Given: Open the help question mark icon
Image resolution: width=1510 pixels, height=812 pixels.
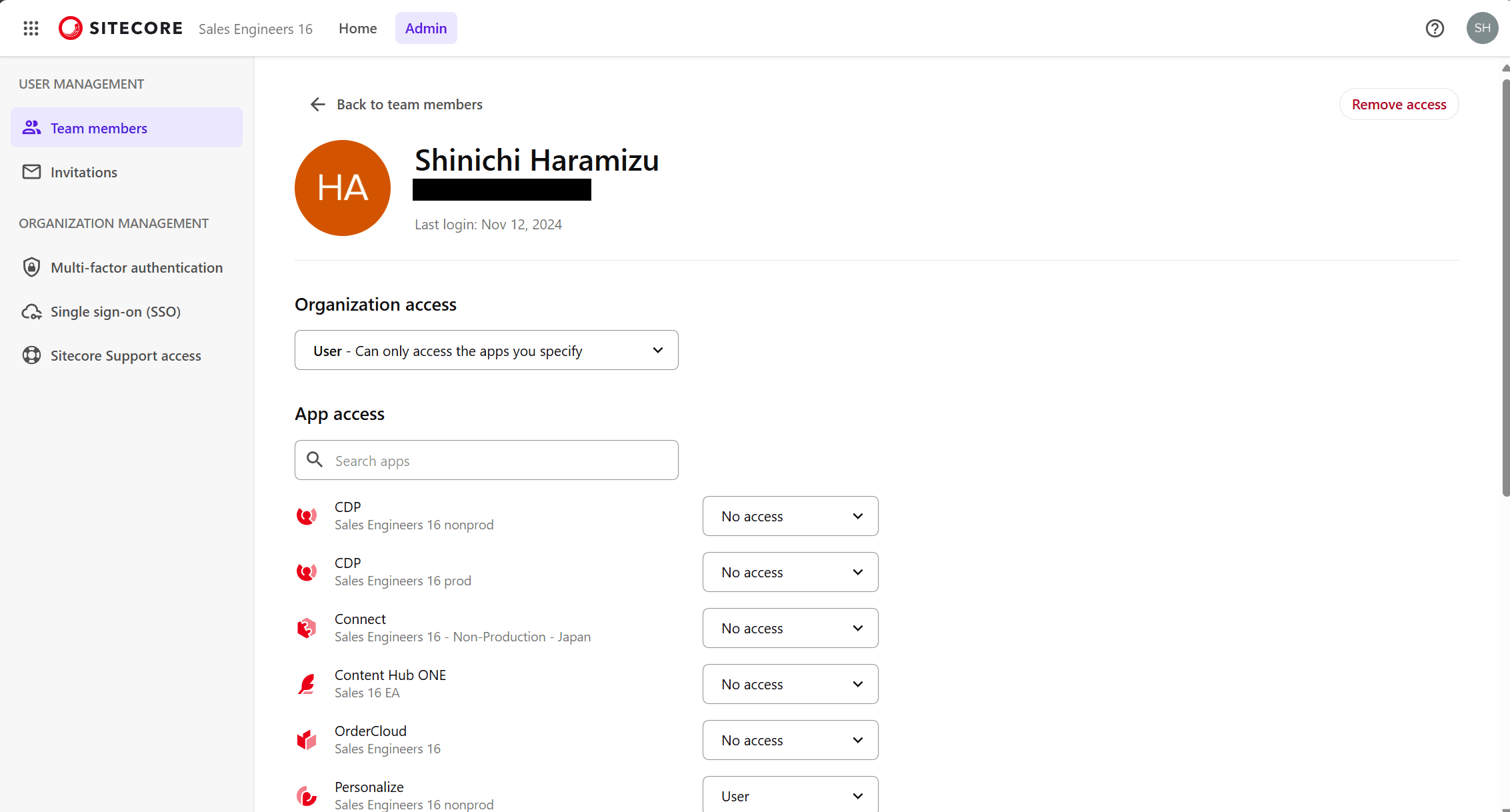Looking at the screenshot, I should (1435, 28).
